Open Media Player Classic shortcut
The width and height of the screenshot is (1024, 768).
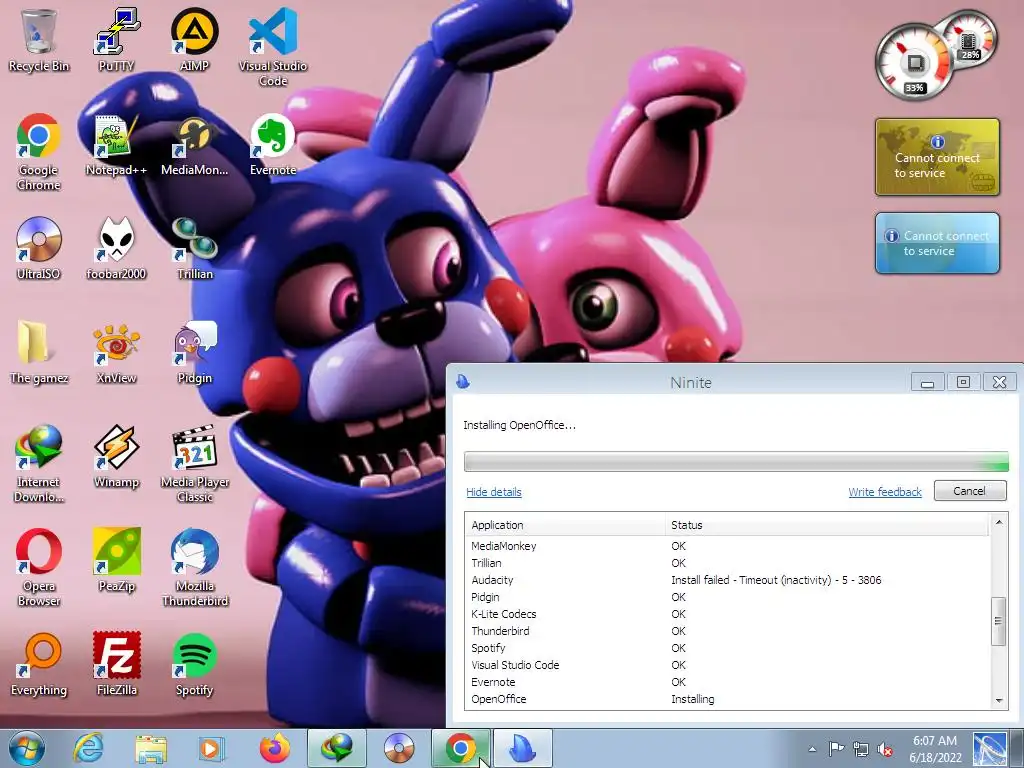tap(195, 464)
